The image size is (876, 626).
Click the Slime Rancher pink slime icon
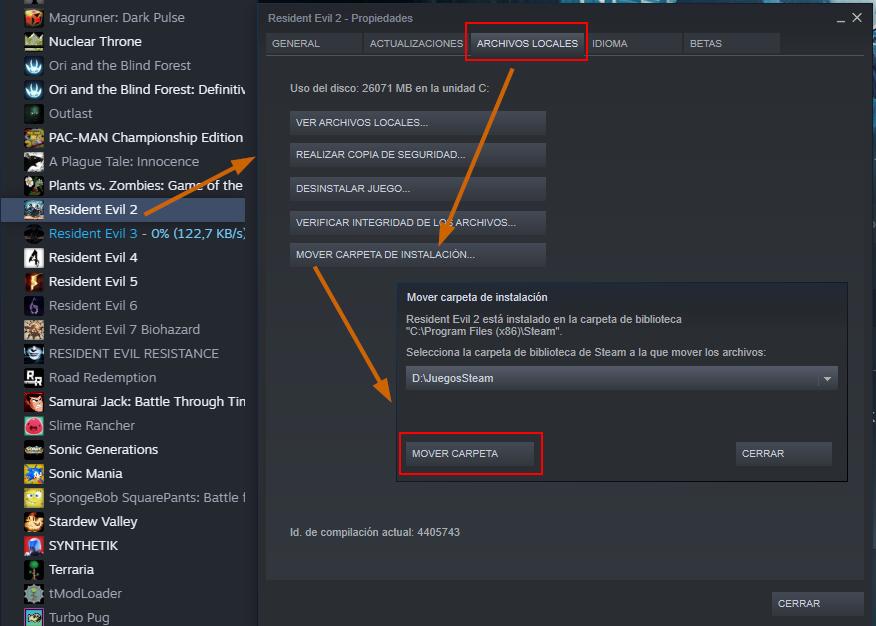34,426
